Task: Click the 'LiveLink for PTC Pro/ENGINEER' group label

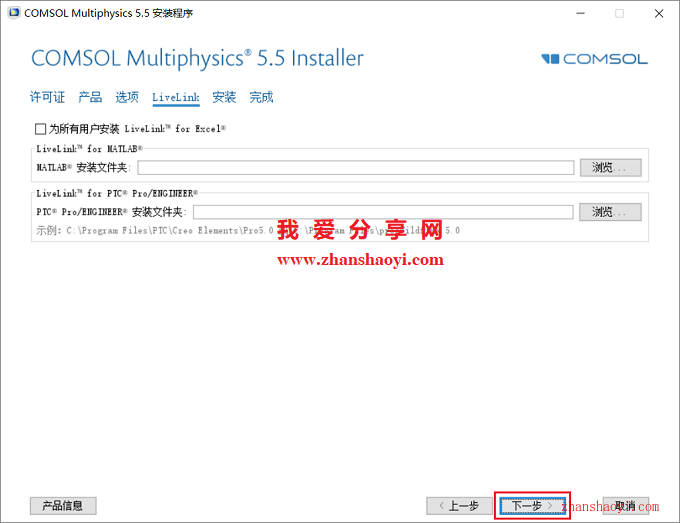Action: pos(117,193)
